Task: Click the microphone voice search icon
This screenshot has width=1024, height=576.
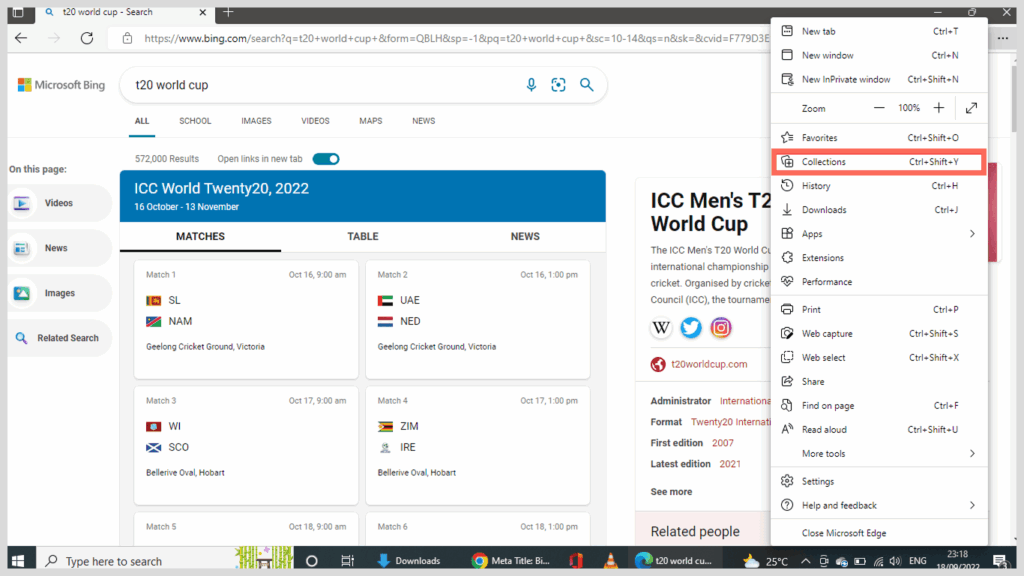Action: pyautogui.click(x=531, y=85)
